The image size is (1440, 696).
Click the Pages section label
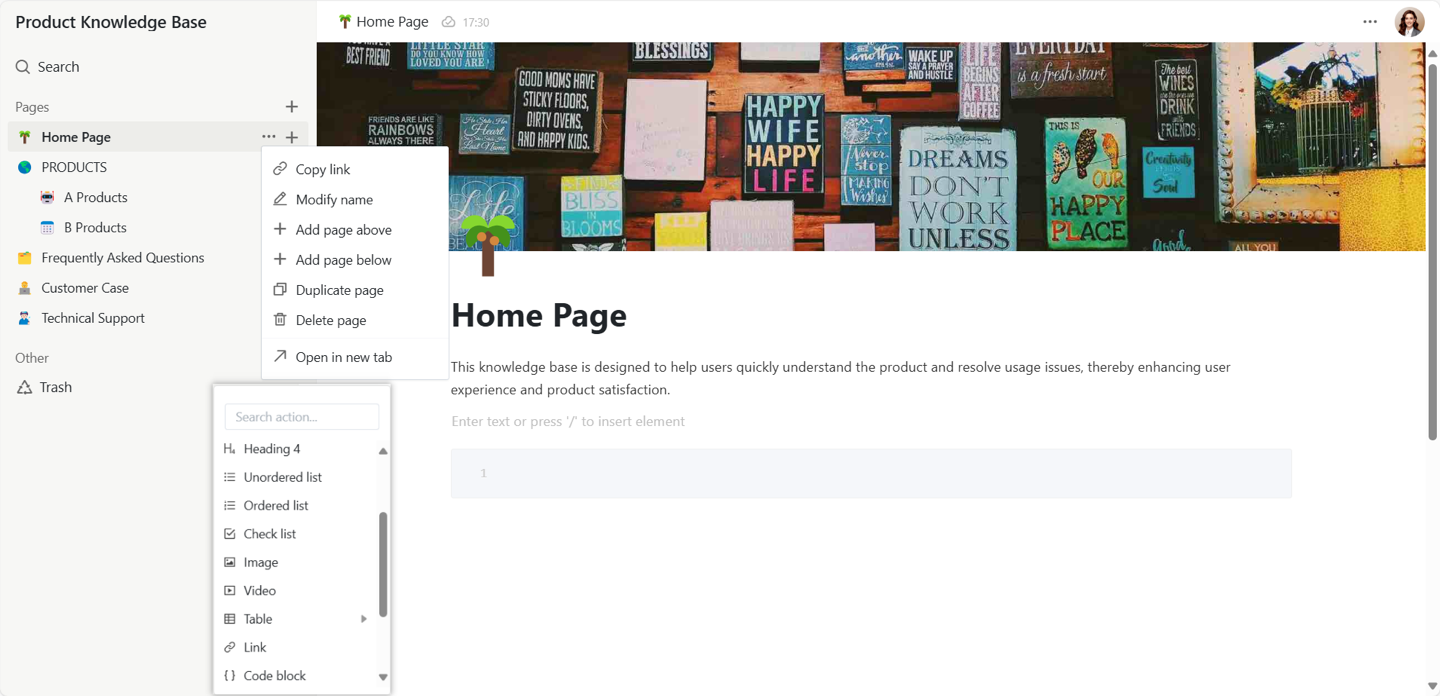pos(32,107)
